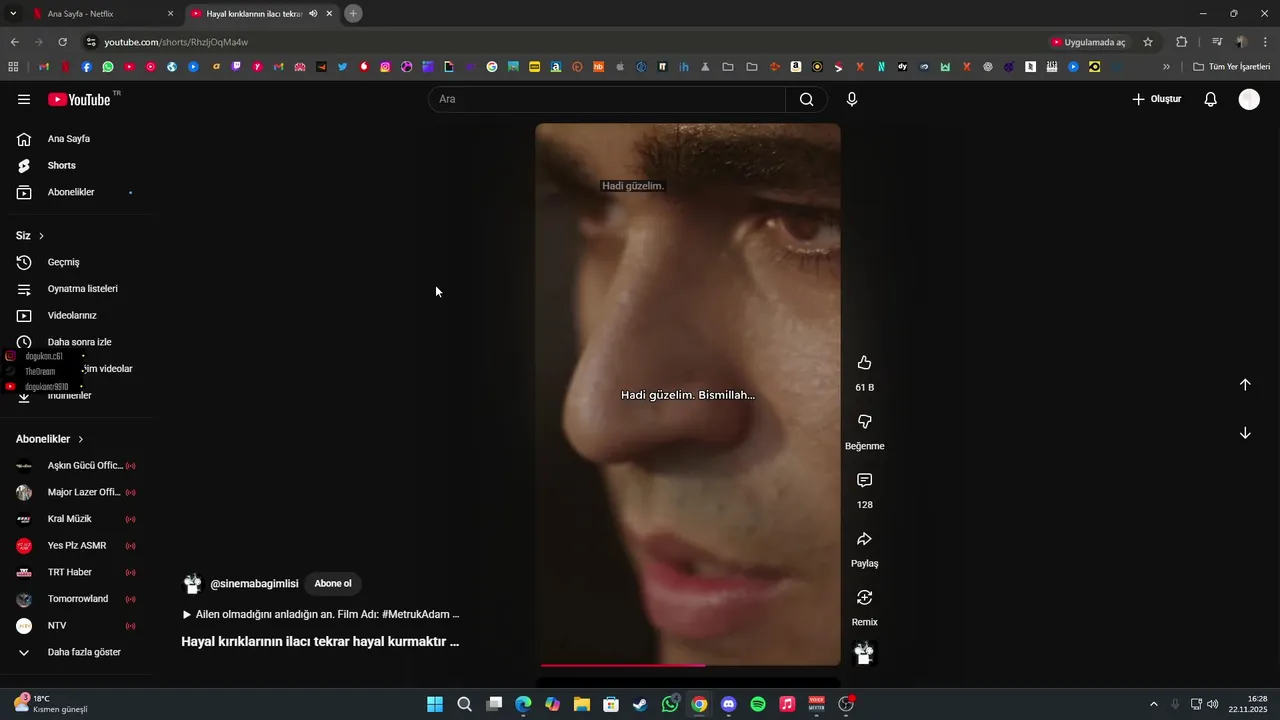
Task: Open Discord from the taskbar
Action: tap(728, 704)
